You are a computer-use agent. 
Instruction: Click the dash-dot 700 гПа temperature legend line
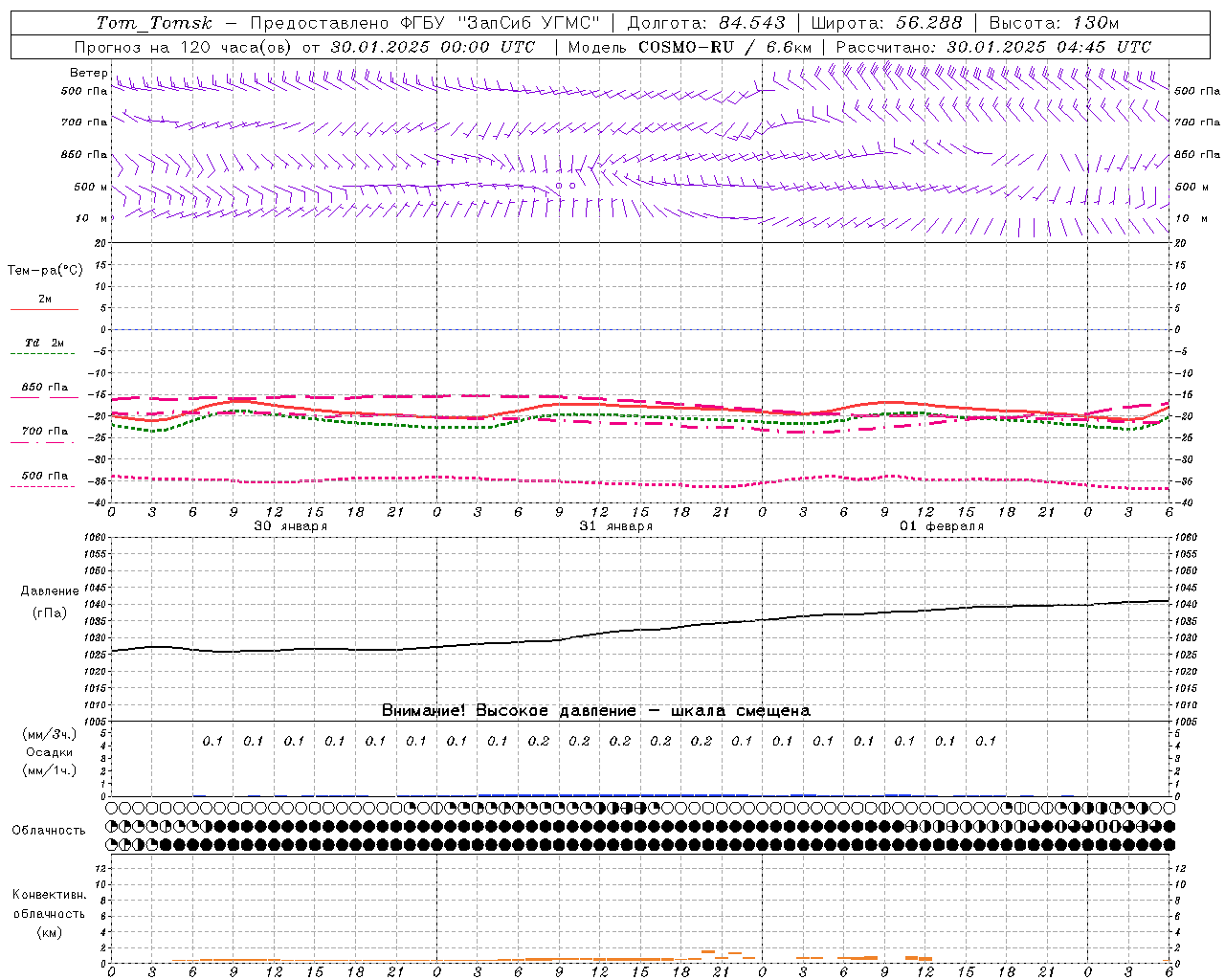click(44, 442)
